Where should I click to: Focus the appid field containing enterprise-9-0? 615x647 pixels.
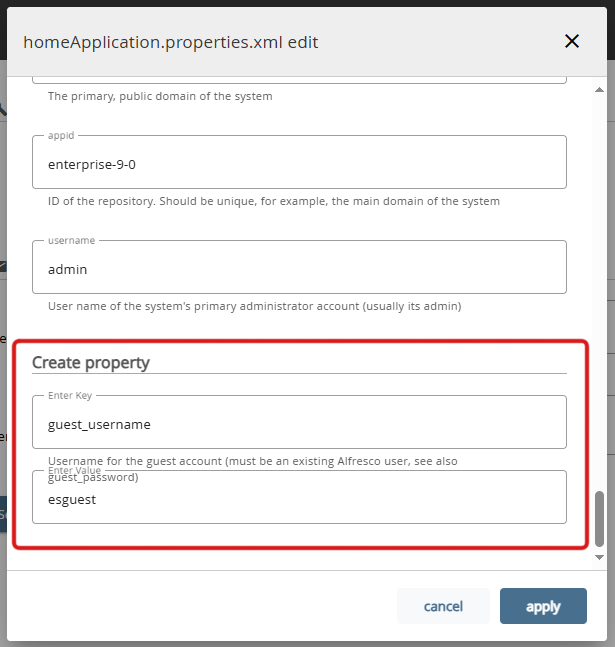click(x=299, y=162)
